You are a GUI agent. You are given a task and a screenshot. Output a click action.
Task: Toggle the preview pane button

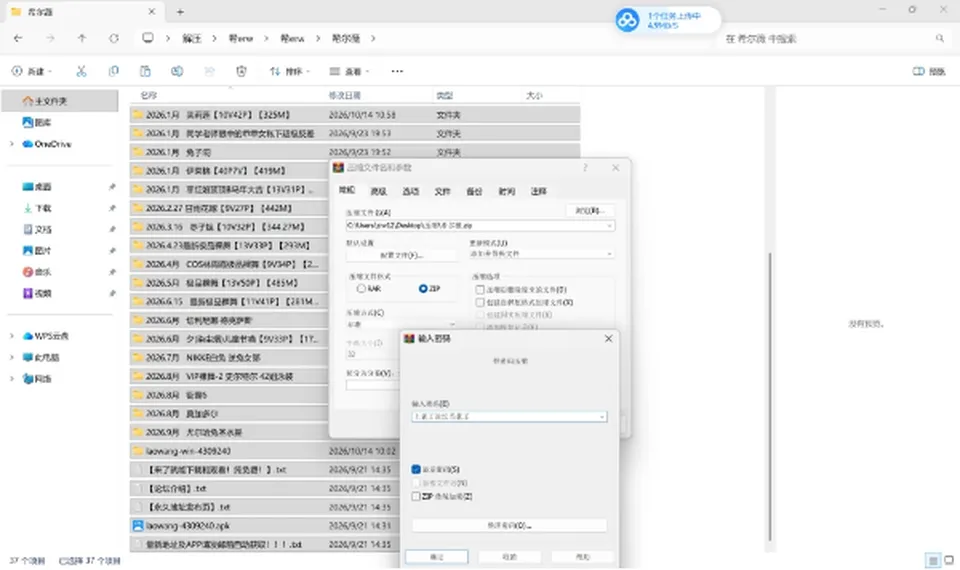[x=929, y=72]
